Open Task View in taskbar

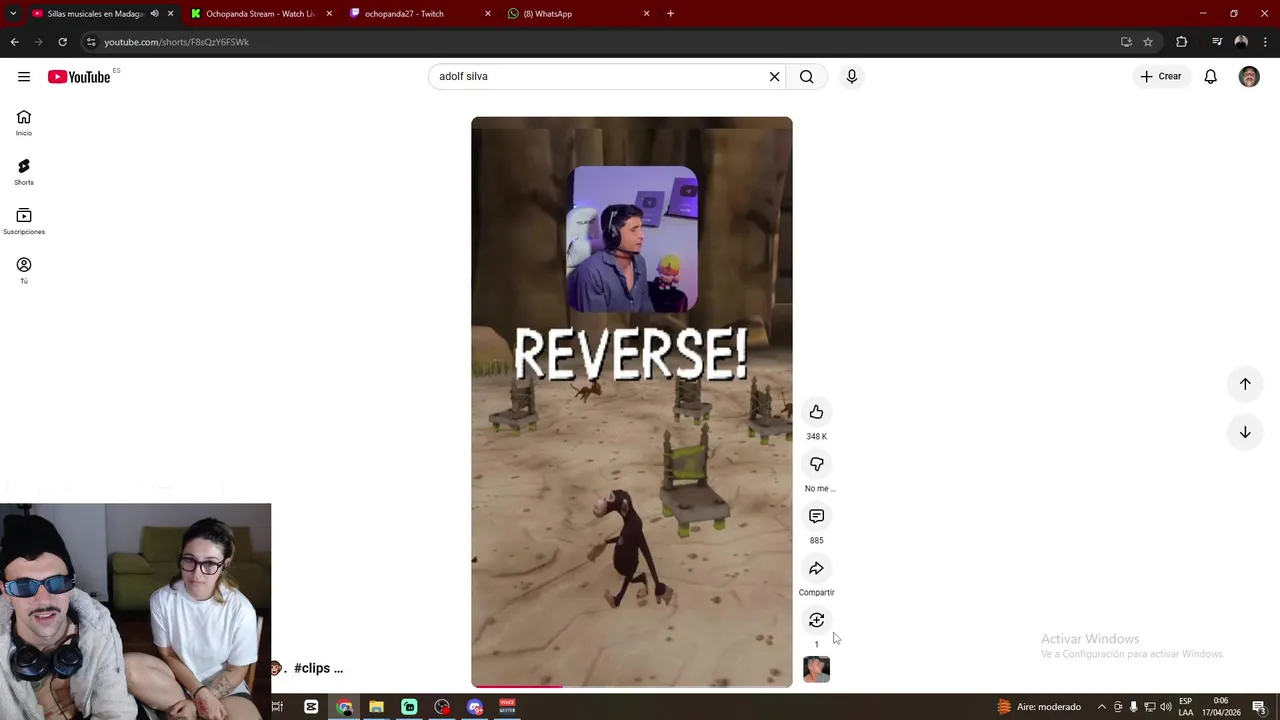(x=277, y=707)
